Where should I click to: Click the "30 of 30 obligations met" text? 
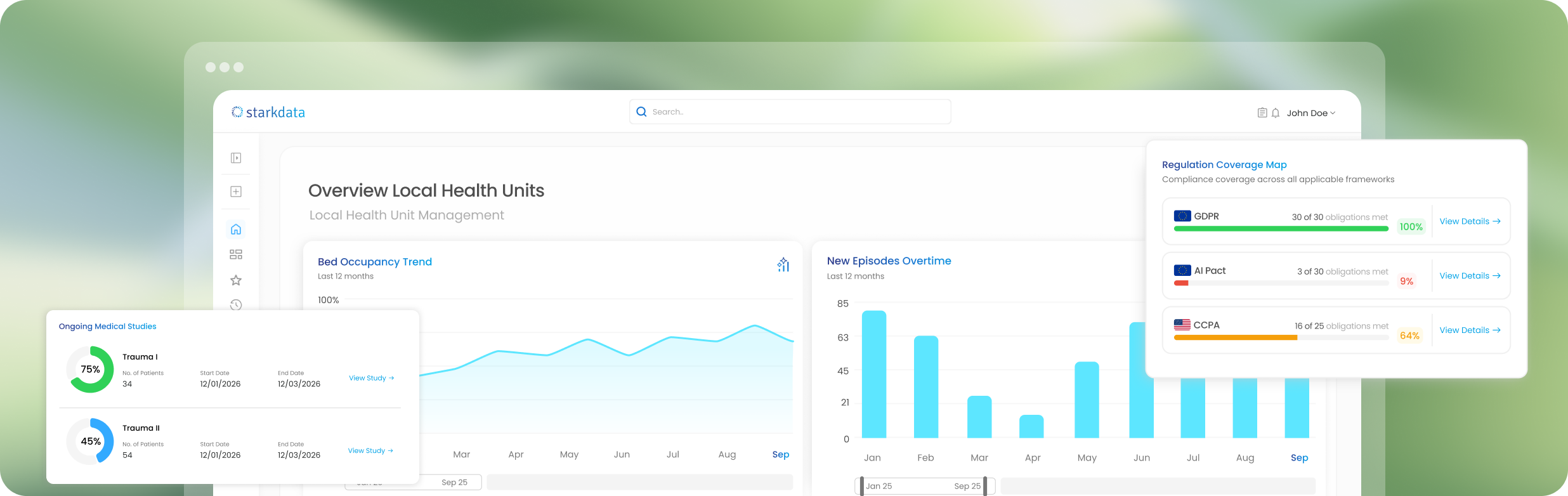[x=1340, y=217]
